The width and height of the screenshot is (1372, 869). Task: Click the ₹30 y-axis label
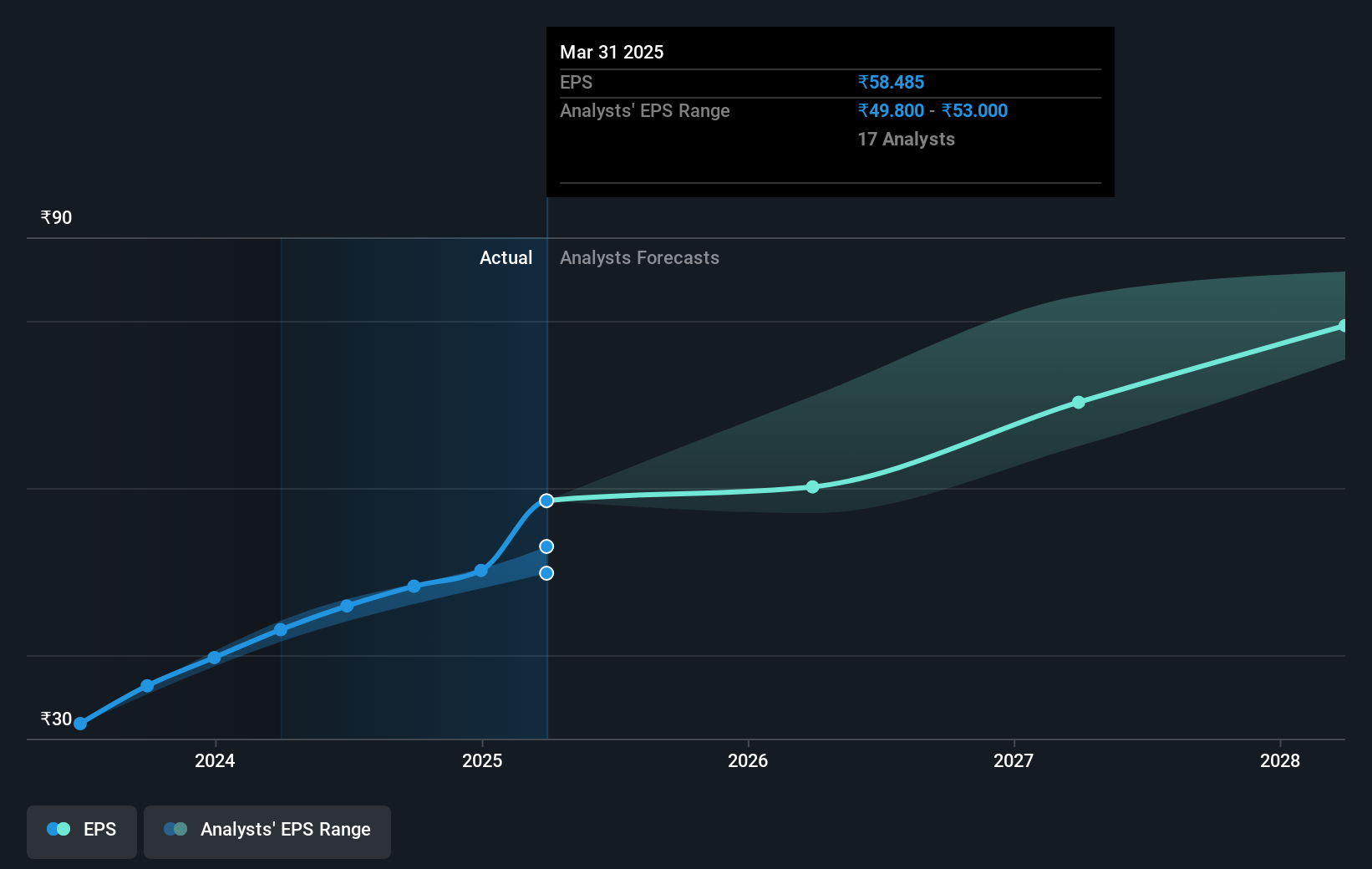click(56, 719)
